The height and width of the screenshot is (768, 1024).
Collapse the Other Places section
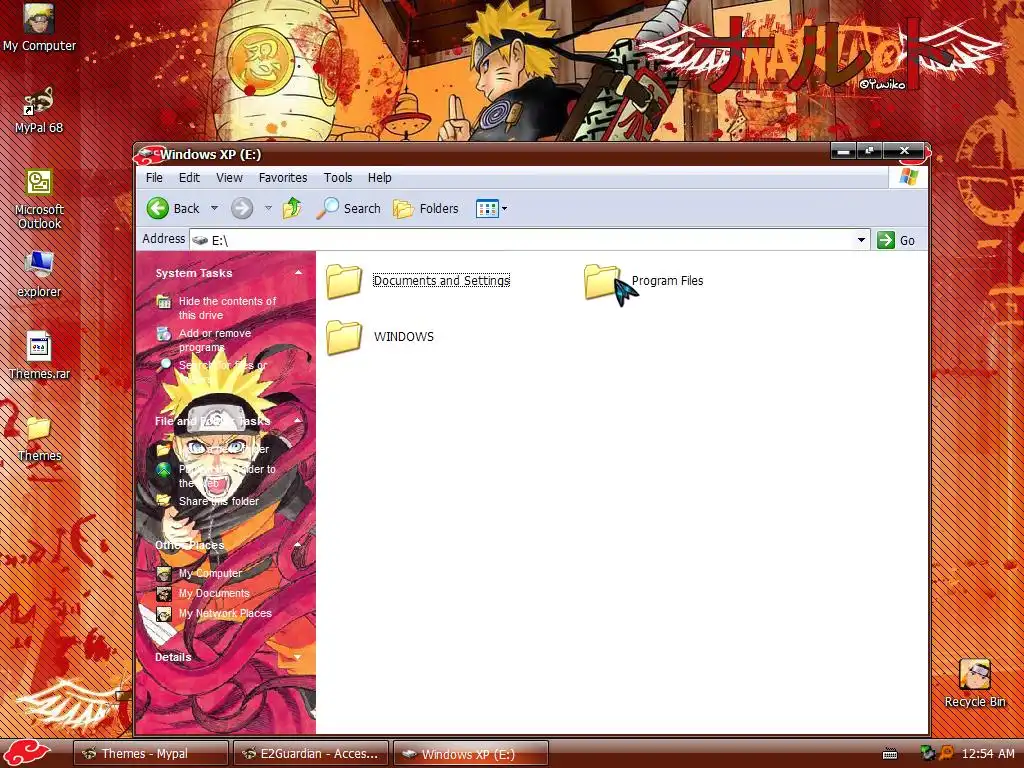click(x=298, y=545)
